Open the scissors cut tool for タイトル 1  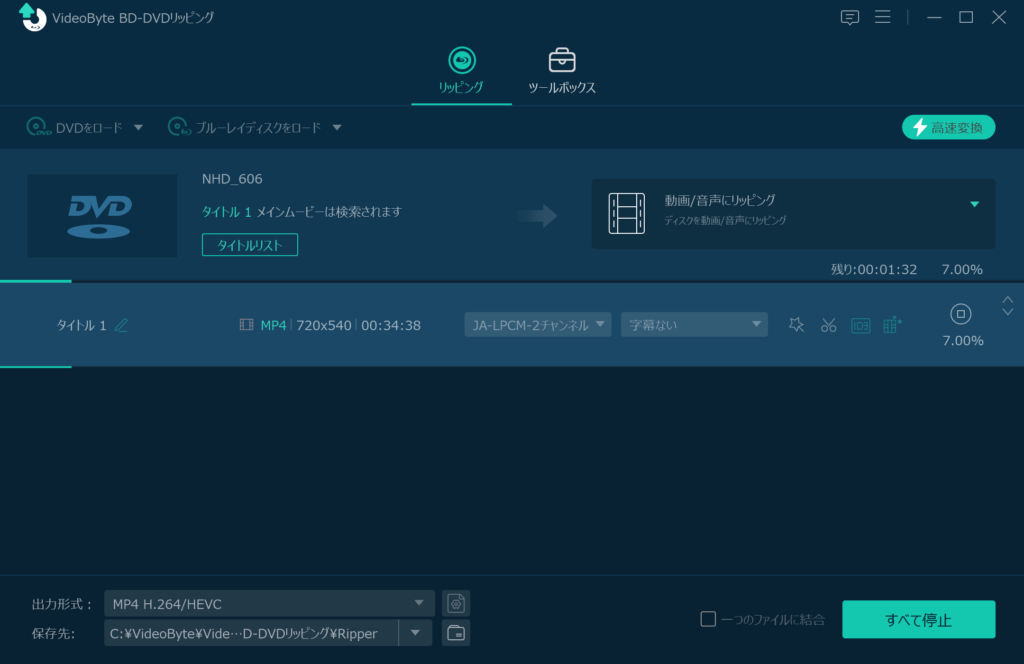click(x=828, y=324)
